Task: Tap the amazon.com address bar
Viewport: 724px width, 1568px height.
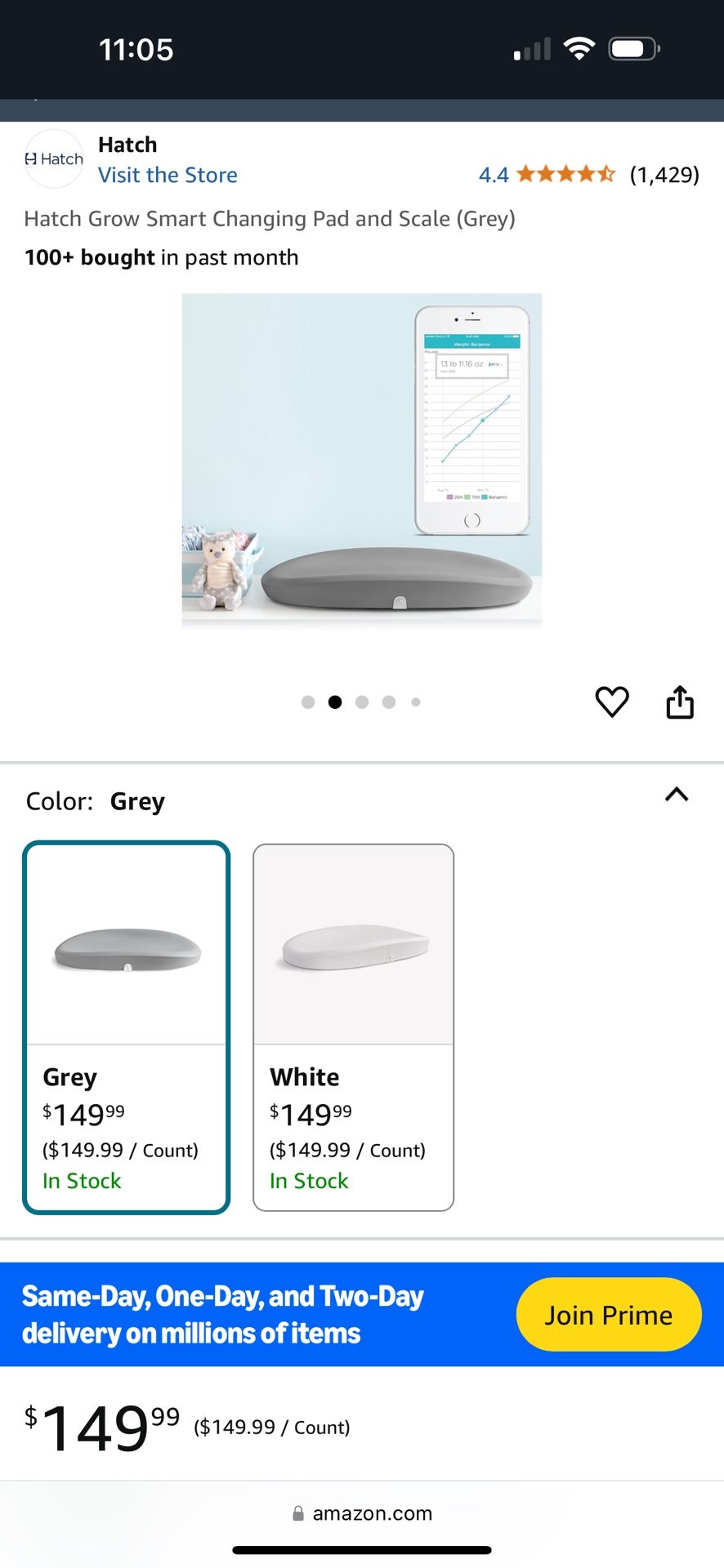Action: [372, 1513]
